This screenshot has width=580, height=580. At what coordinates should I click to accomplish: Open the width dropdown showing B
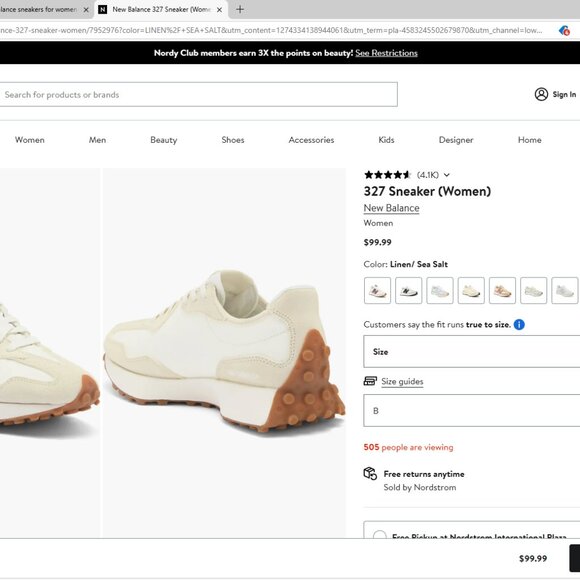tap(472, 411)
